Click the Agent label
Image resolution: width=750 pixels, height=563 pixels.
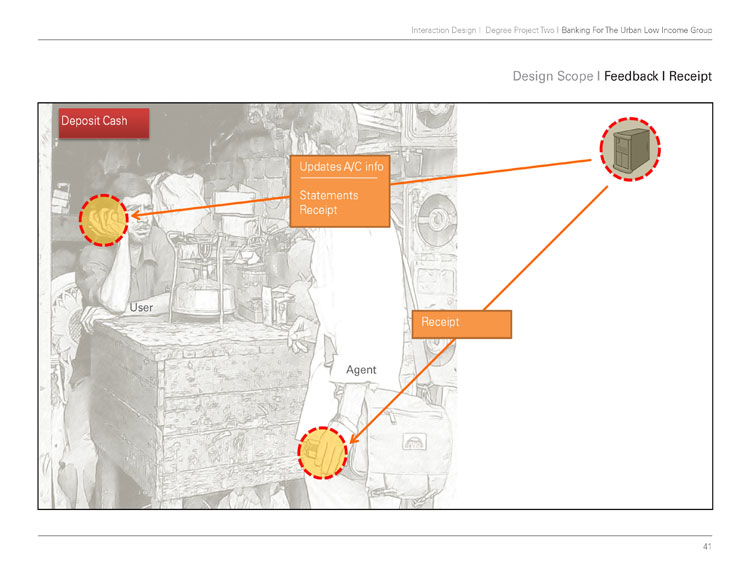click(x=361, y=370)
